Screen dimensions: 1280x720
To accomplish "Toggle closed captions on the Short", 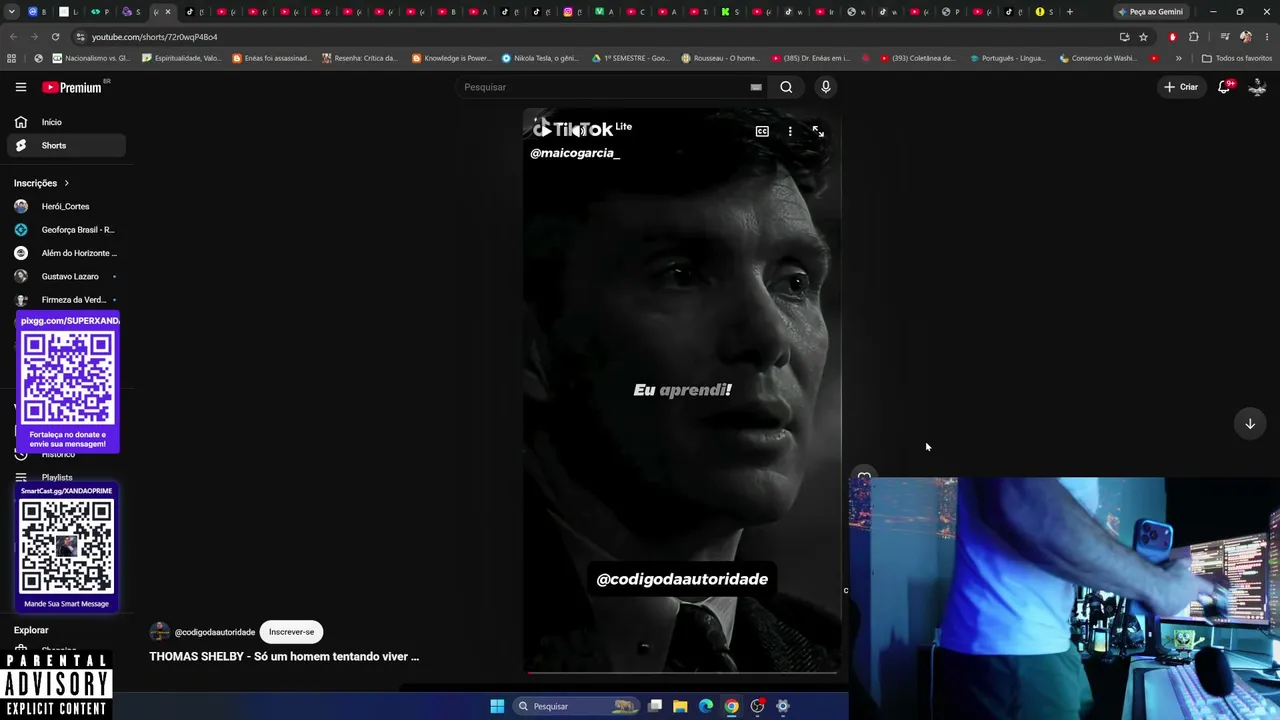I will [762, 131].
